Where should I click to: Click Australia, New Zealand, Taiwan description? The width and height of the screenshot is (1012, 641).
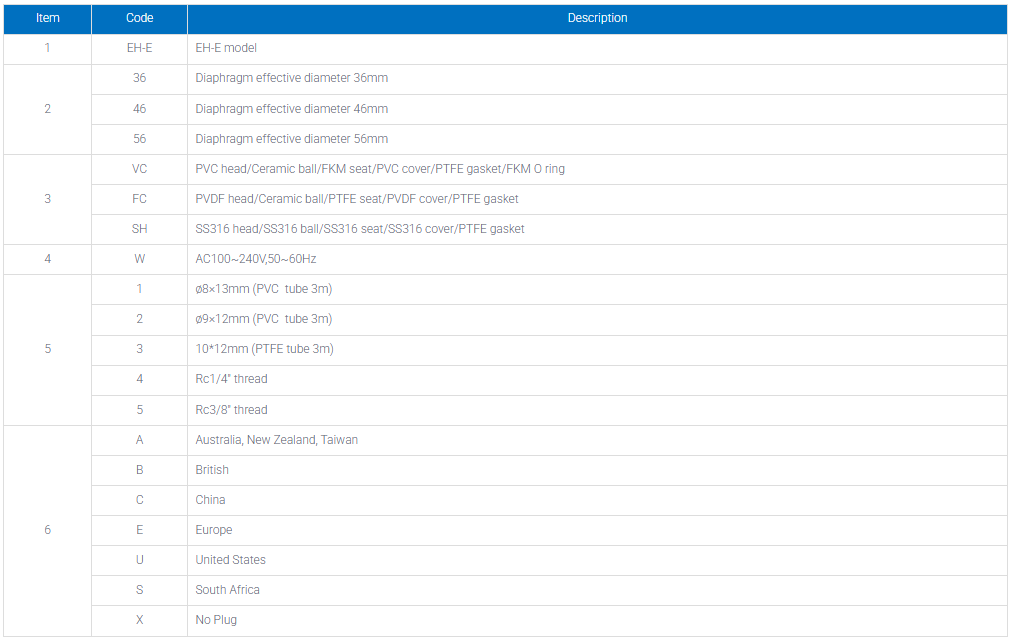coord(276,440)
